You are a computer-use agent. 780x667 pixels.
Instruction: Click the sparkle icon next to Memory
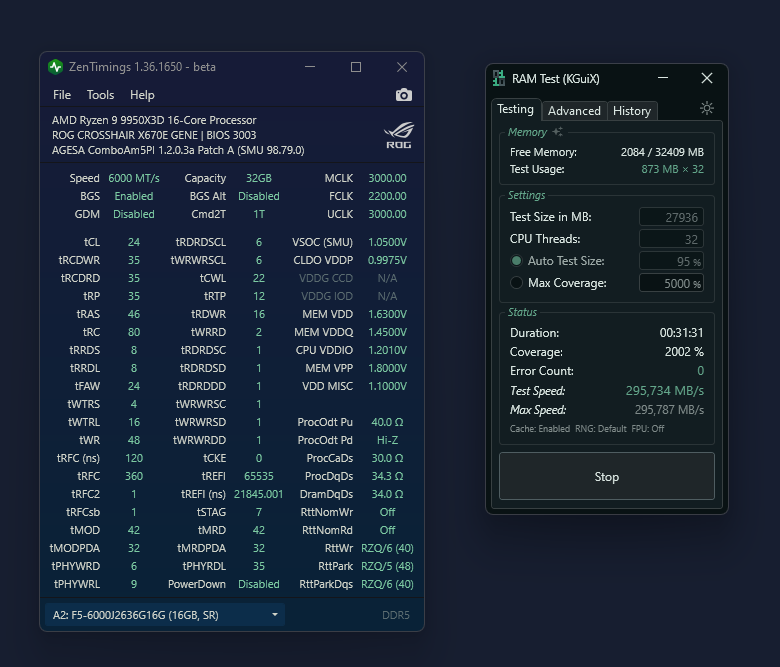(x=558, y=132)
